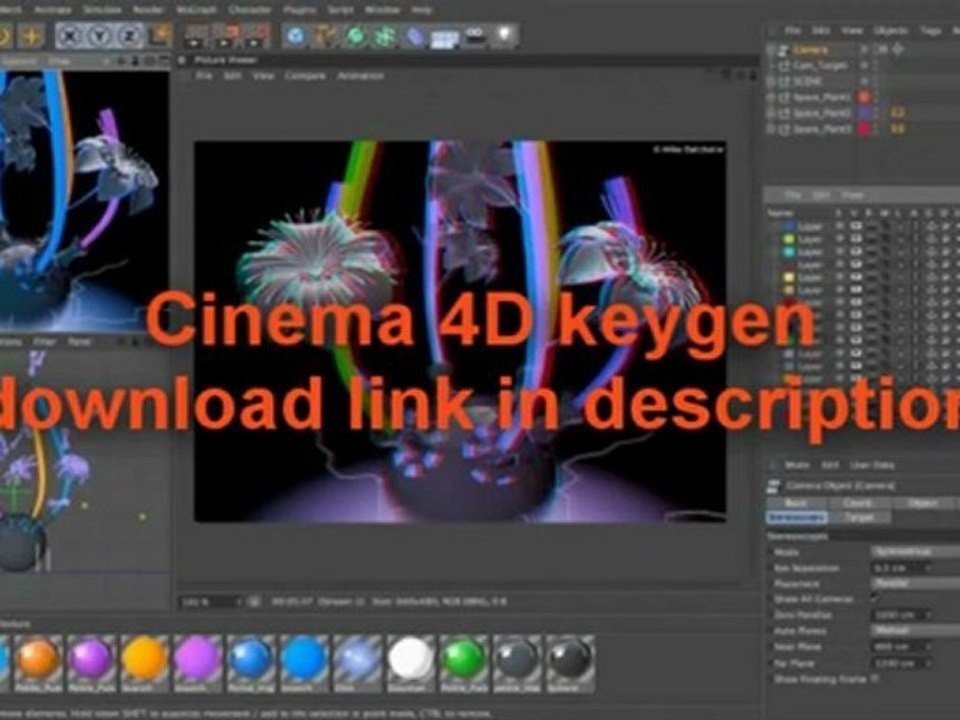Toggle visibility of the green Layer row
Image resolution: width=960 pixels, height=720 pixels.
[x=856, y=239]
